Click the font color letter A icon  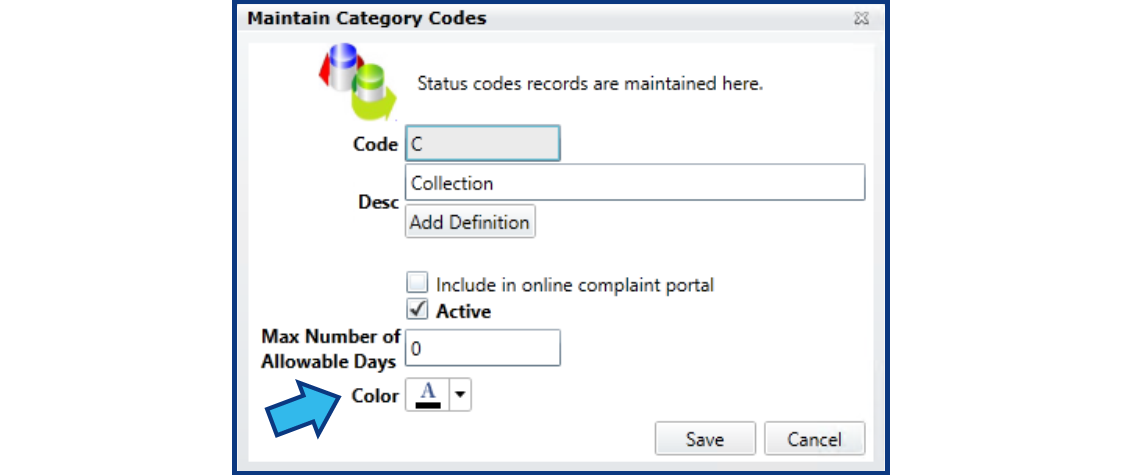point(428,390)
